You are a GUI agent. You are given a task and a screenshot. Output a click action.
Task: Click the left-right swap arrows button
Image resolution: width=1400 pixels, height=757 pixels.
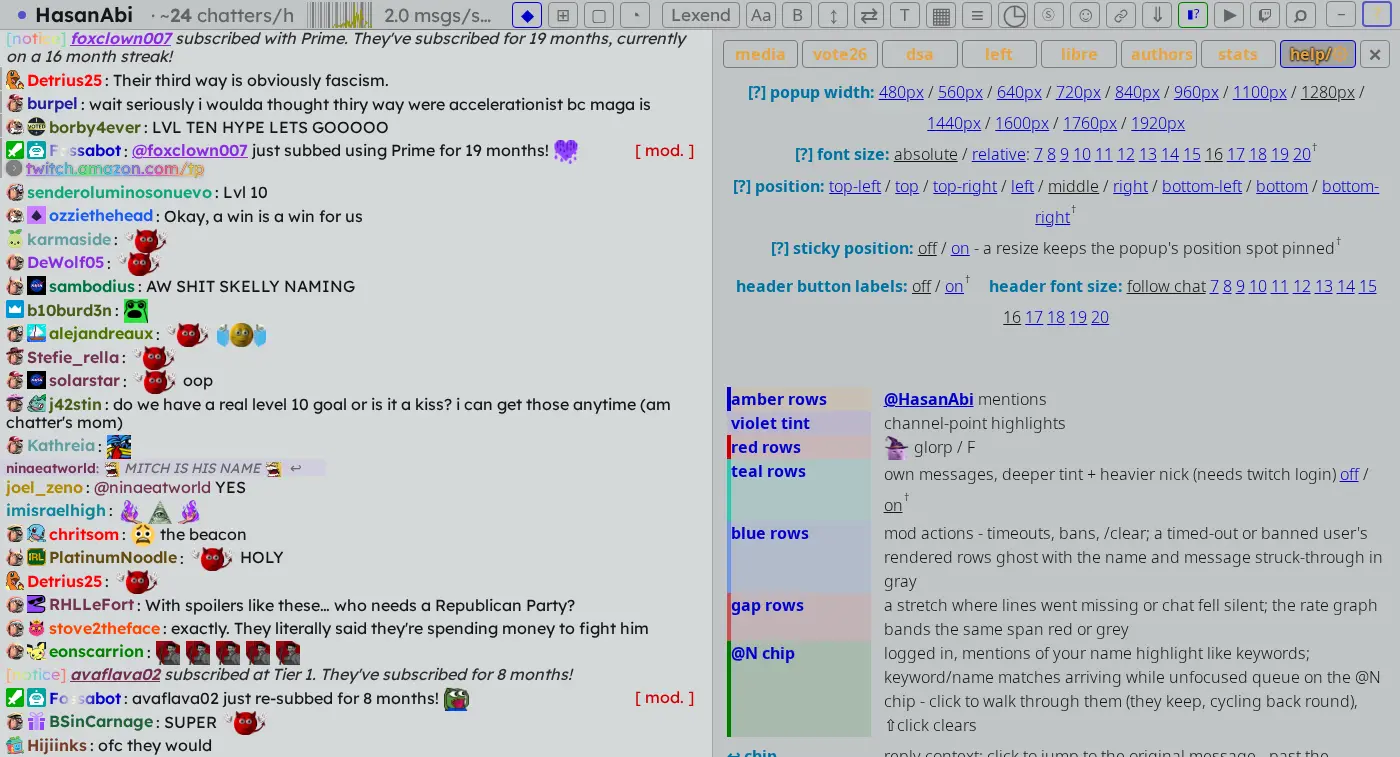[x=869, y=15]
